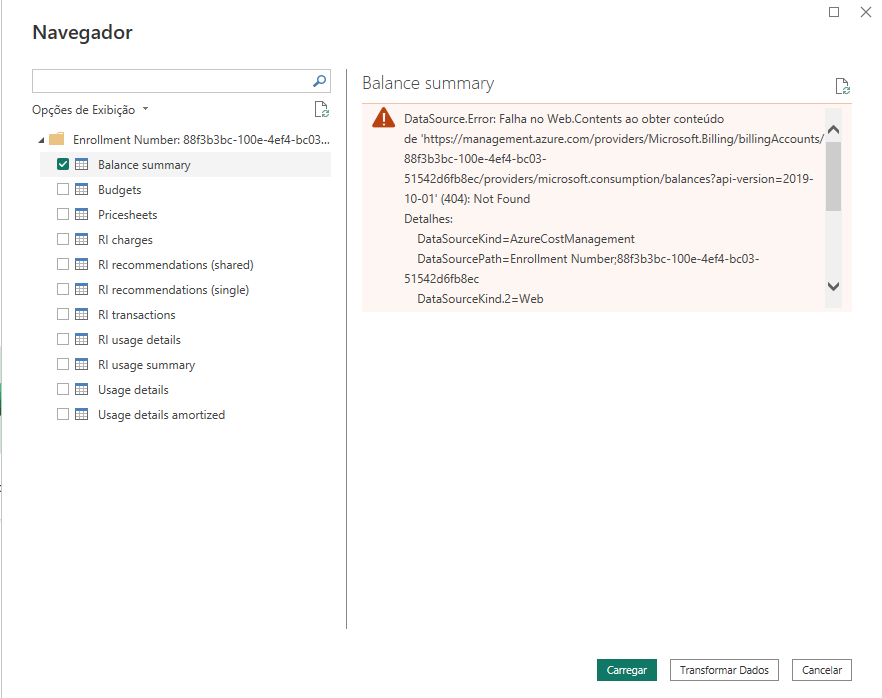Check the RI usage details checkbox
This screenshot has height=698, width=882.
[63, 339]
